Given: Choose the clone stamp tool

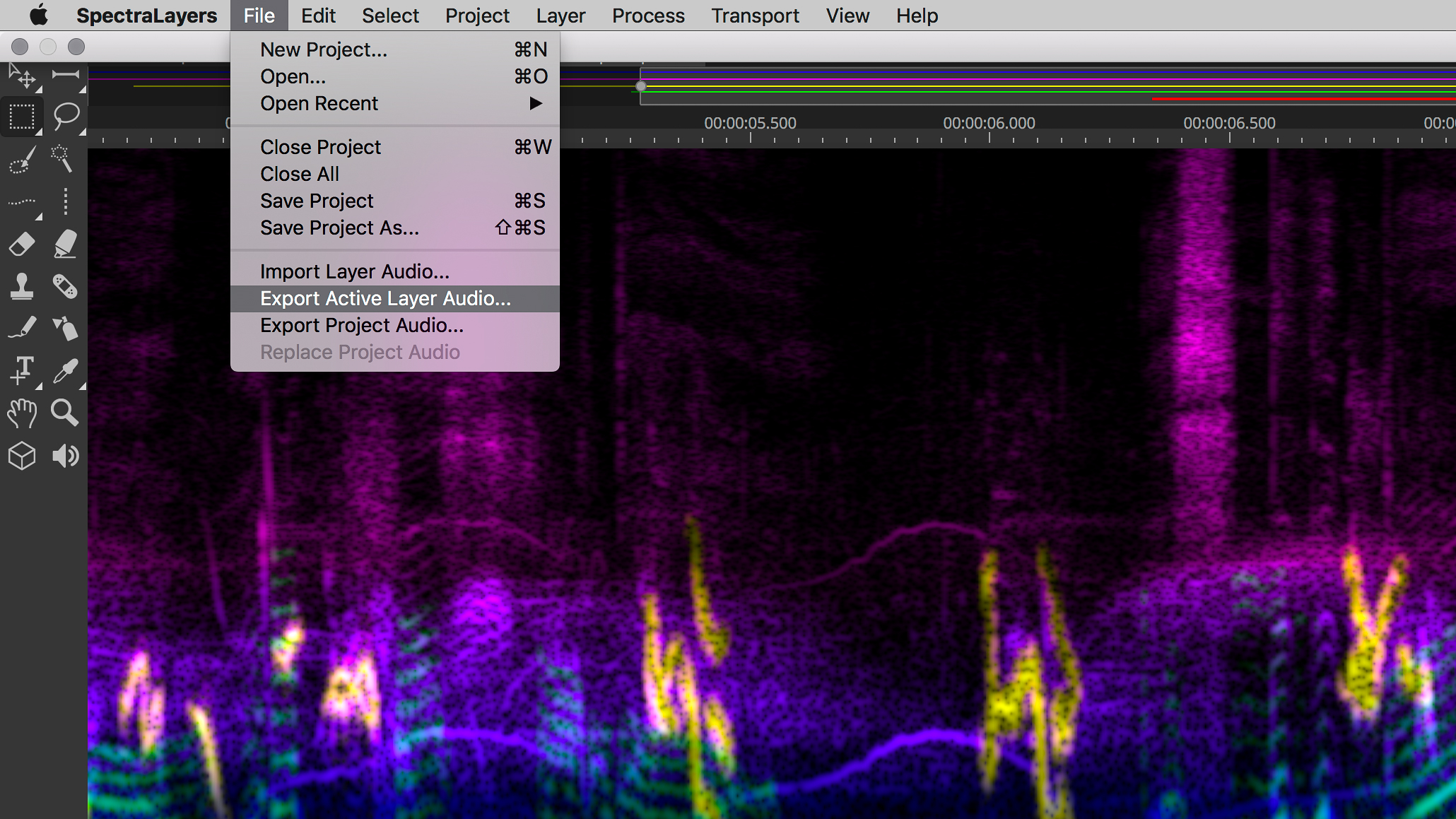Looking at the screenshot, I should (x=21, y=286).
